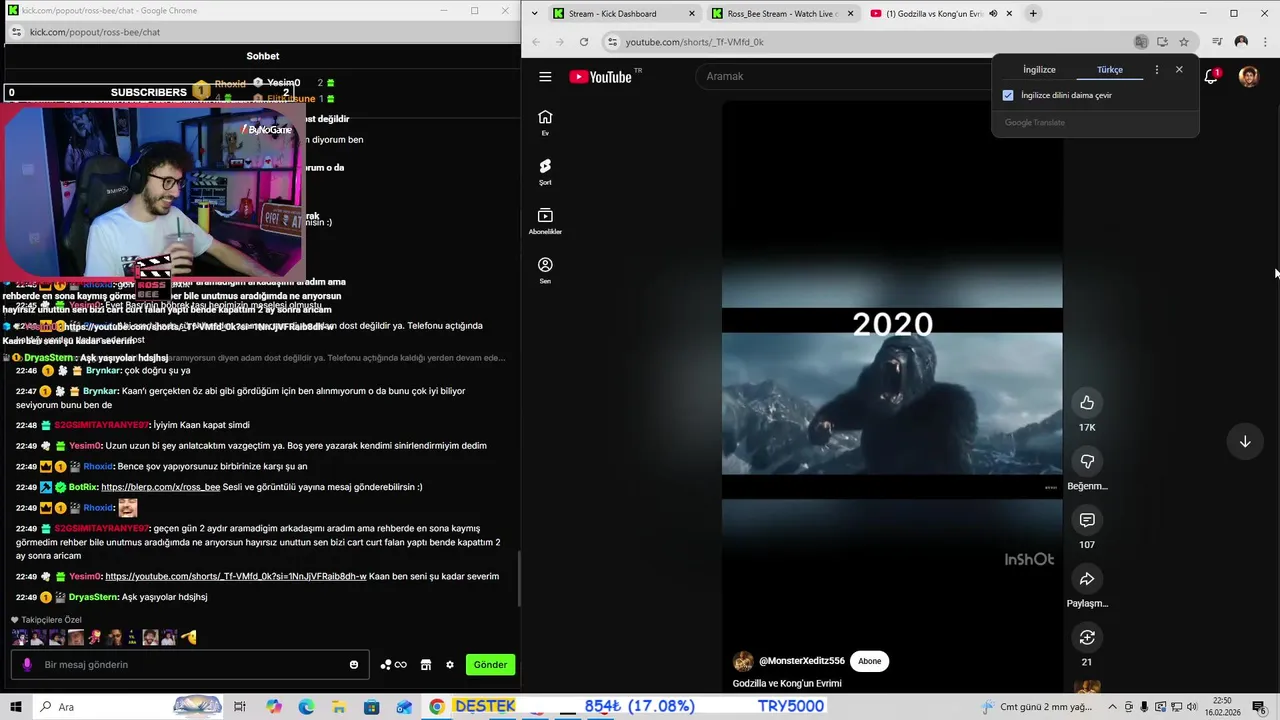Share the short via Paylaş icon

(1087, 579)
